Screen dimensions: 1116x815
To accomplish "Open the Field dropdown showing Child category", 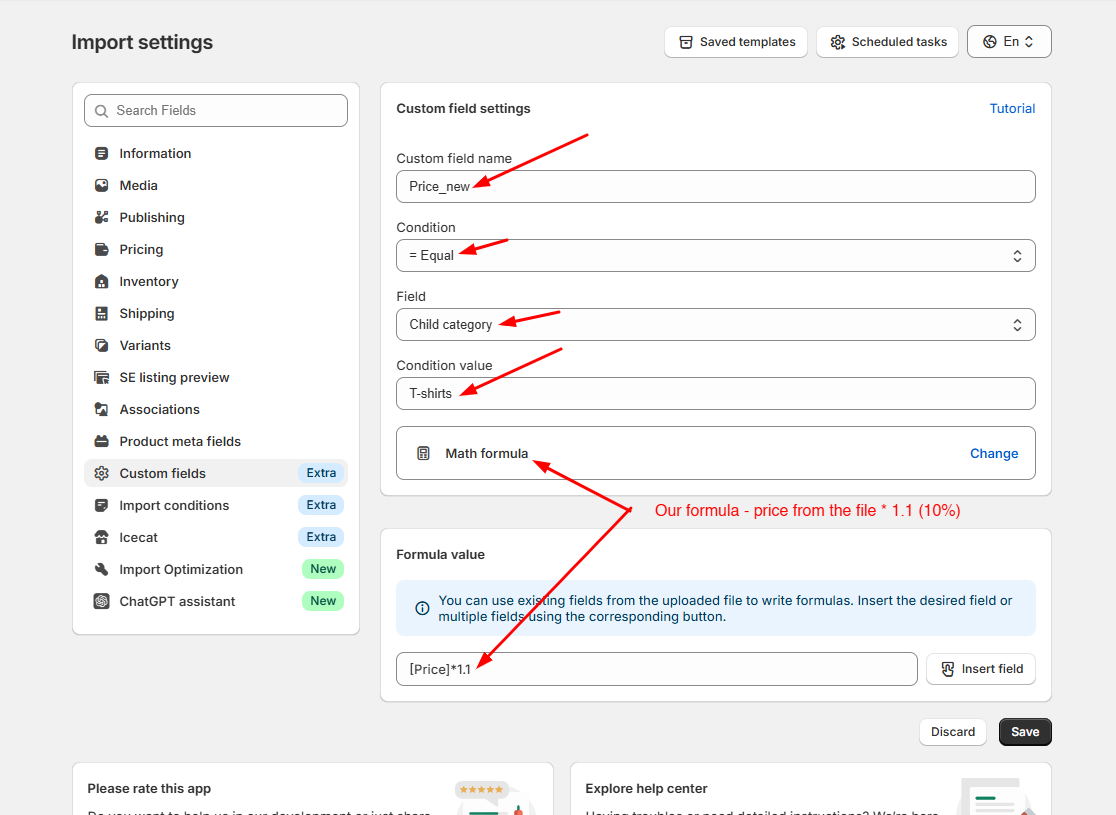I will (x=715, y=325).
